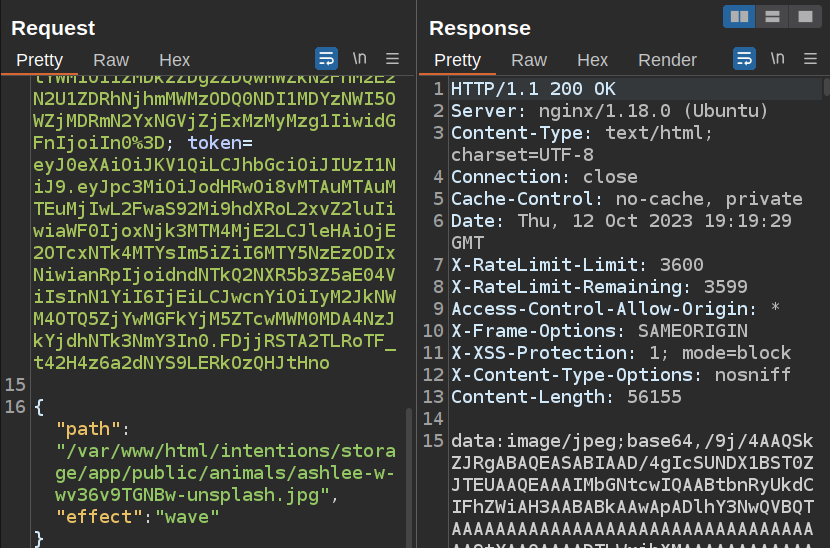830x548 pixels.
Task: Click the Request panel vertical scrollbar
Action: pyautogui.click(x=408, y=470)
